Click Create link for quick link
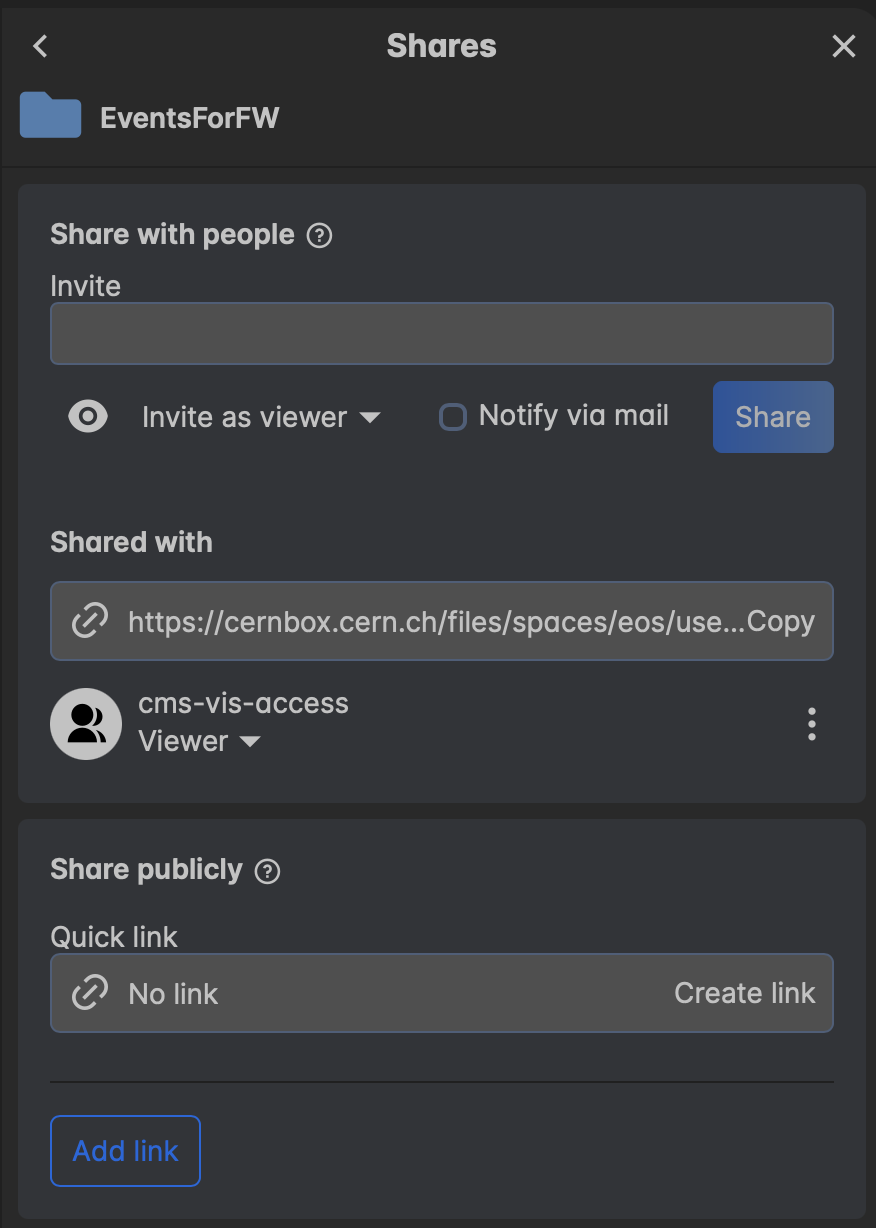Screen dimensions: 876x1228 coord(744,993)
